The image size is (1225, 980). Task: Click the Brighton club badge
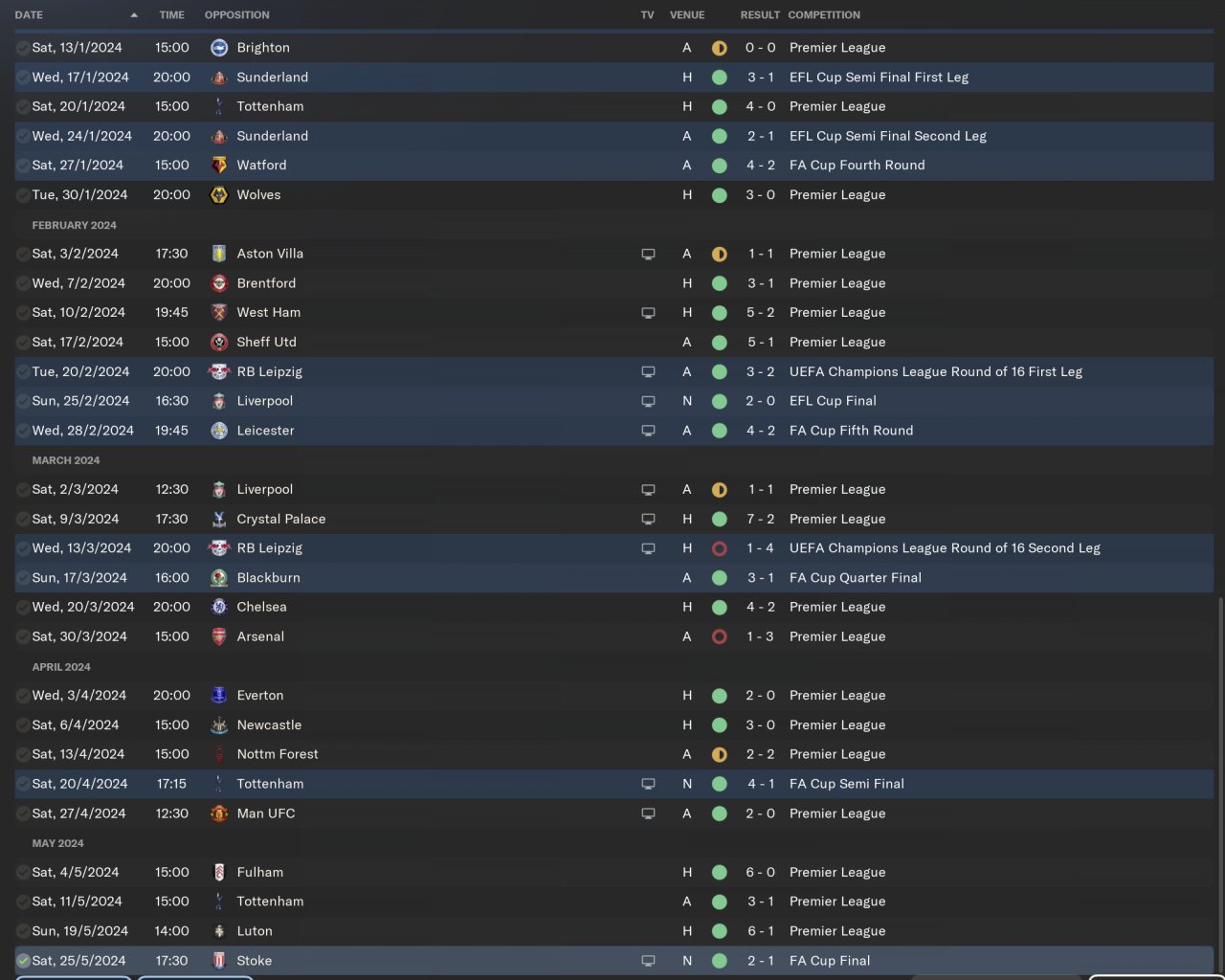(x=219, y=48)
